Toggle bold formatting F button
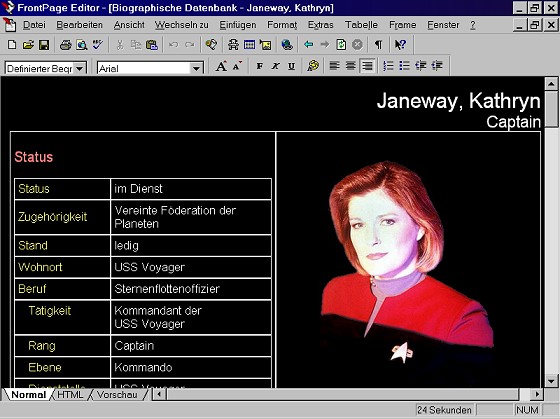The height and width of the screenshot is (419, 560). pyautogui.click(x=260, y=66)
